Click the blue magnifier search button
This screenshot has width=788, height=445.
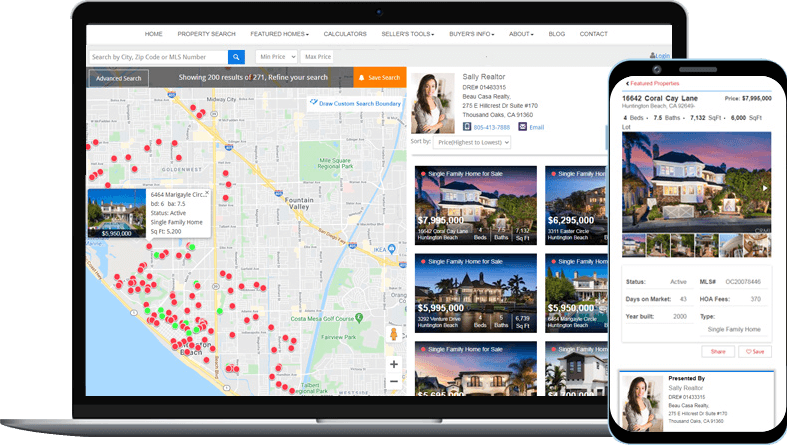[236, 57]
